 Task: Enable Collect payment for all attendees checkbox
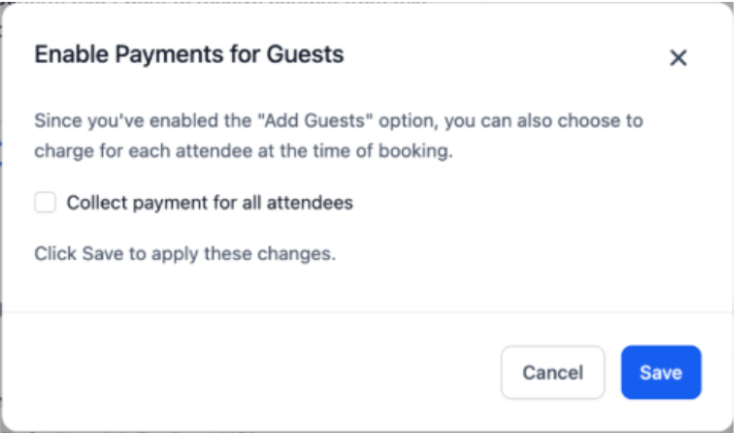(x=45, y=203)
